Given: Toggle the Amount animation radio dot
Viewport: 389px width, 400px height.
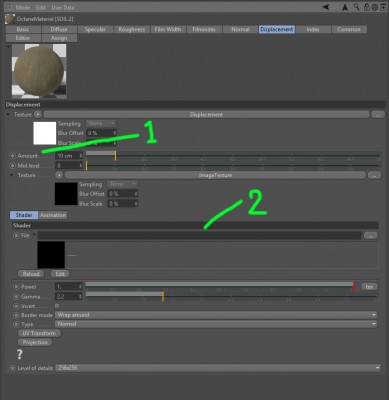Looking at the screenshot, I should point(13,156).
